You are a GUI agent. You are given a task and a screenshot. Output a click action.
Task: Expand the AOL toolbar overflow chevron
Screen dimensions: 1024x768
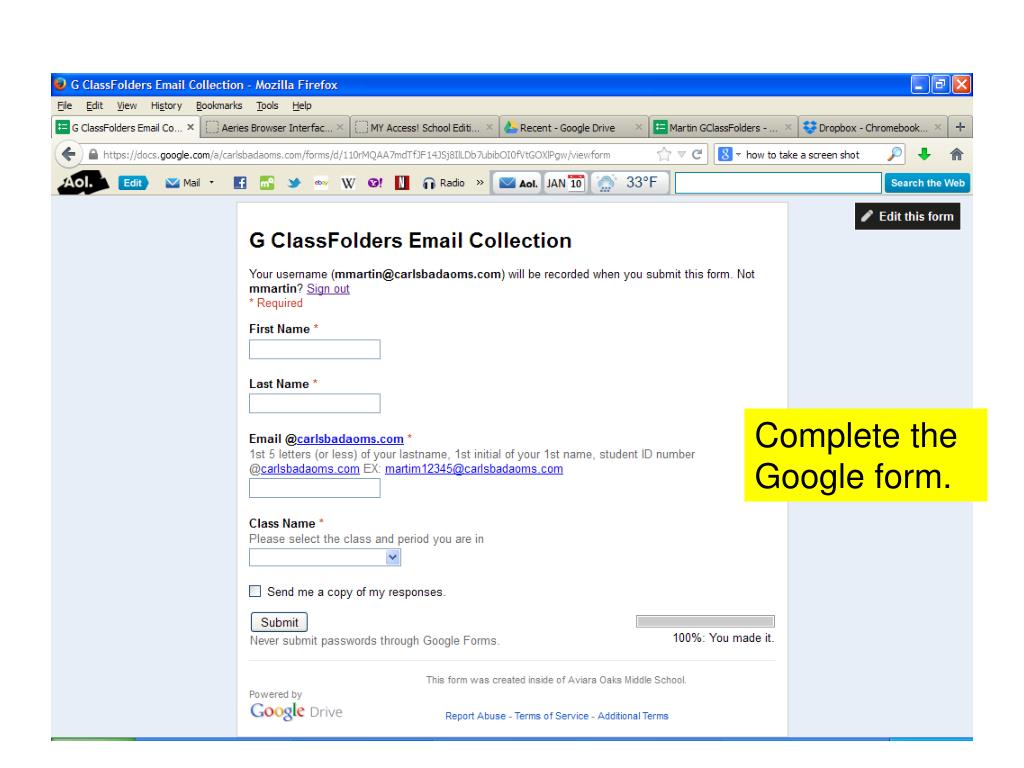tap(480, 183)
